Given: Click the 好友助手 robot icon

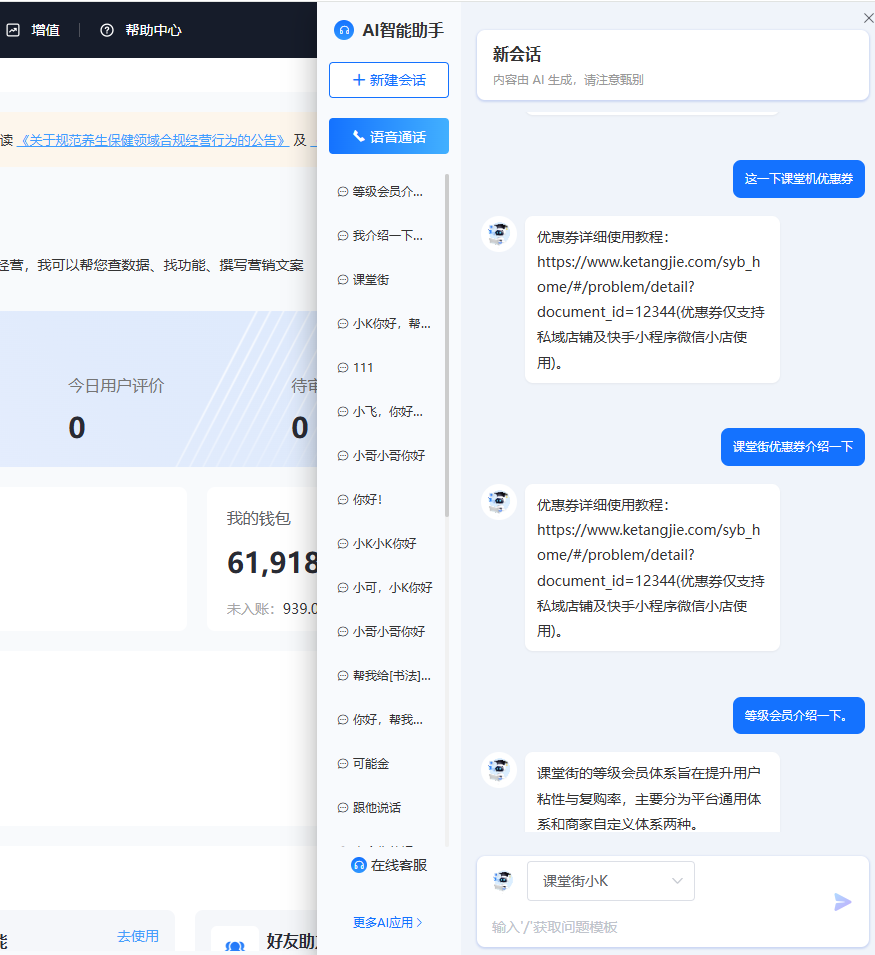Looking at the screenshot, I should point(236,943).
